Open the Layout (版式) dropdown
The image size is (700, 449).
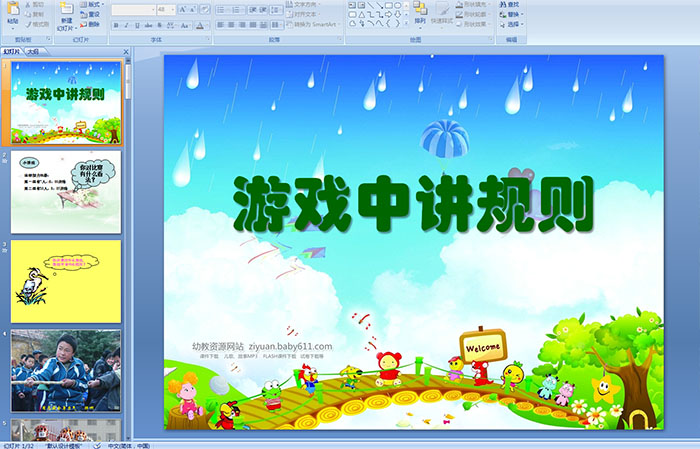92,4
